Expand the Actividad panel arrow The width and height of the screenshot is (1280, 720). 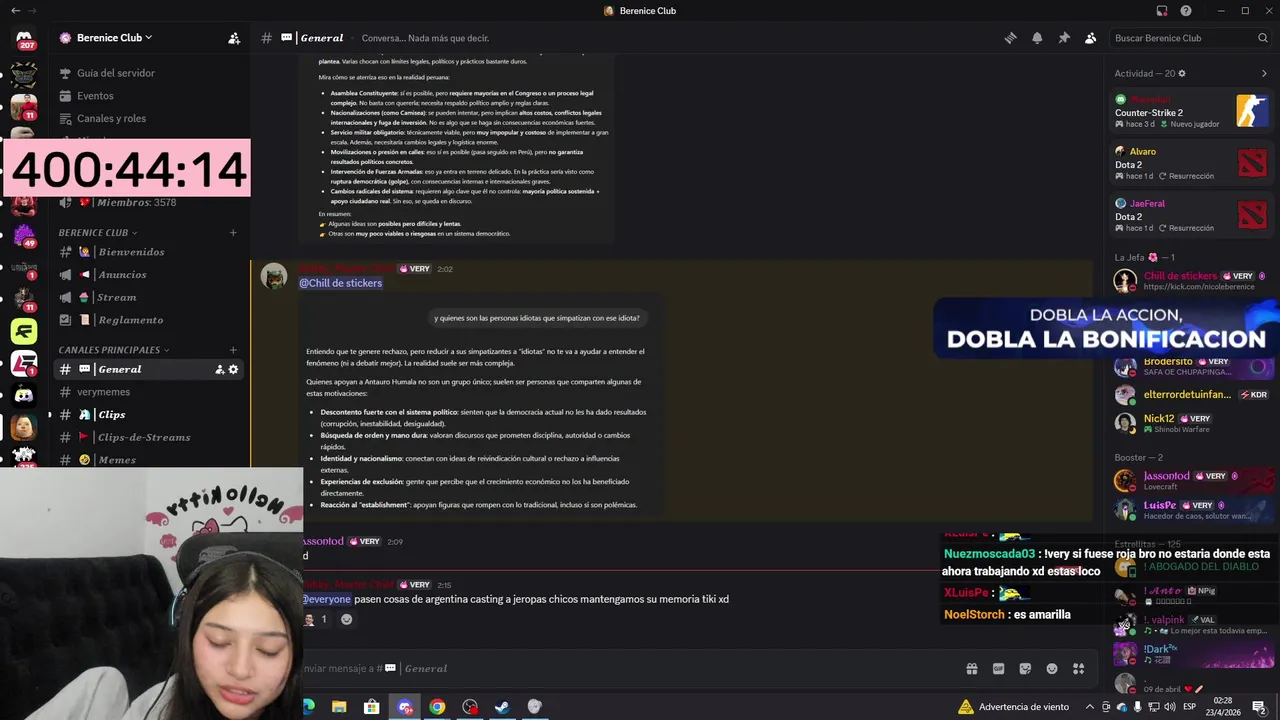pos(1264,73)
